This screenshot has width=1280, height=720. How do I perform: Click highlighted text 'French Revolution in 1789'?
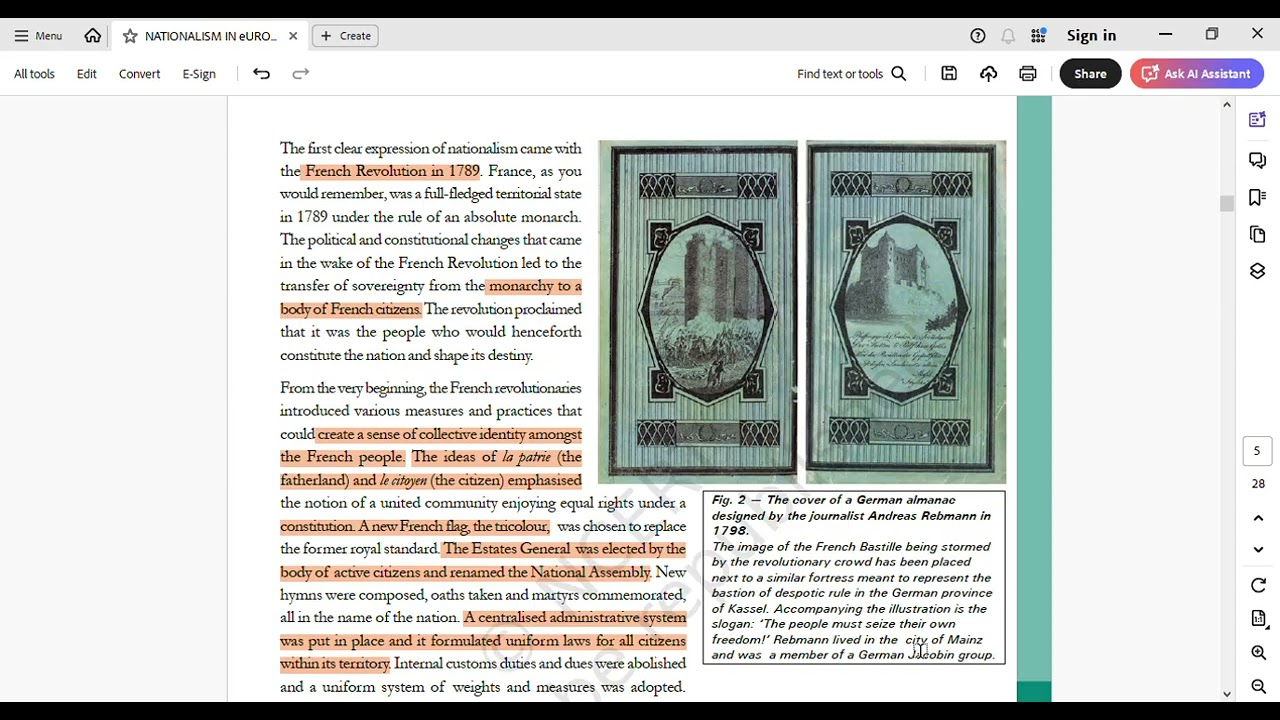[392, 171]
